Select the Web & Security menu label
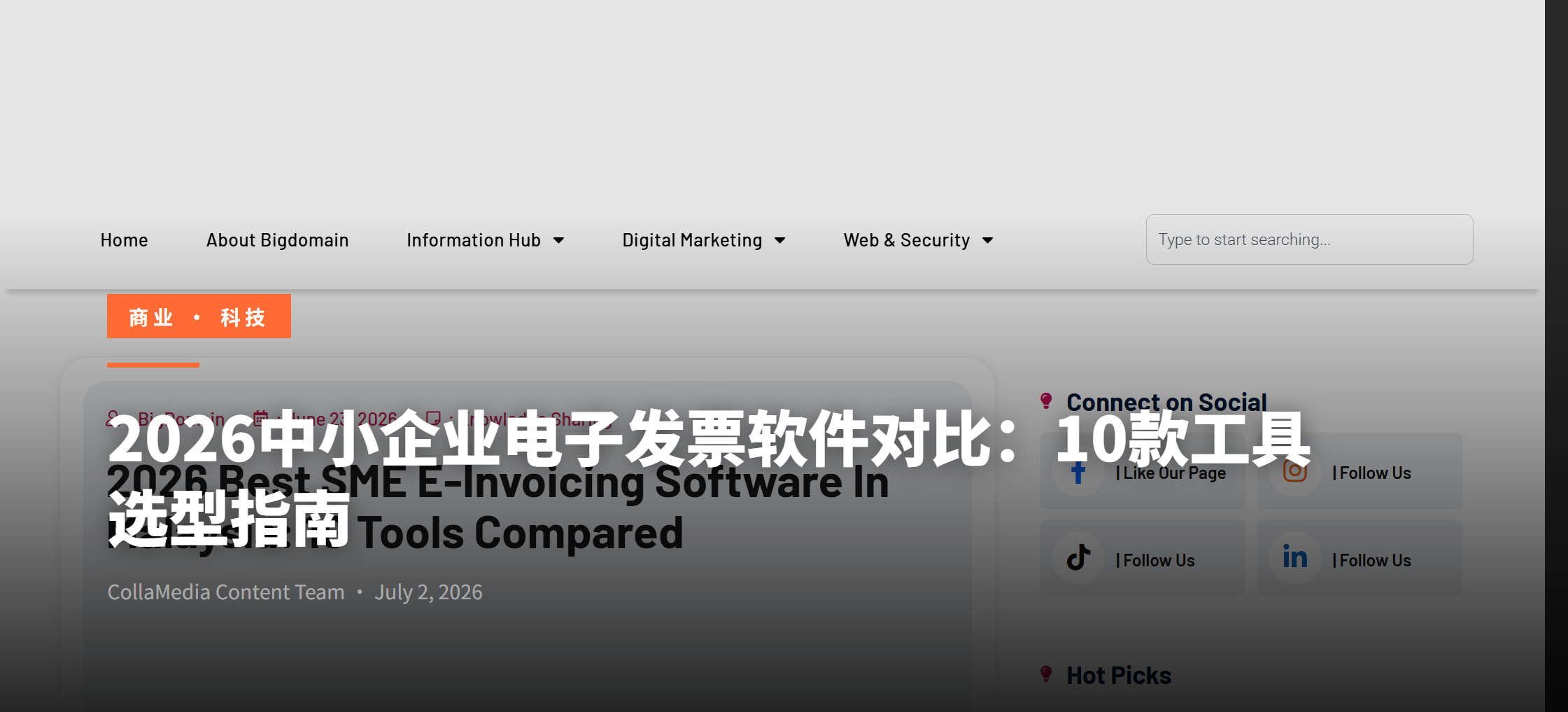Image resolution: width=1568 pixels, height=712 pixels. [x=906, y=240]
